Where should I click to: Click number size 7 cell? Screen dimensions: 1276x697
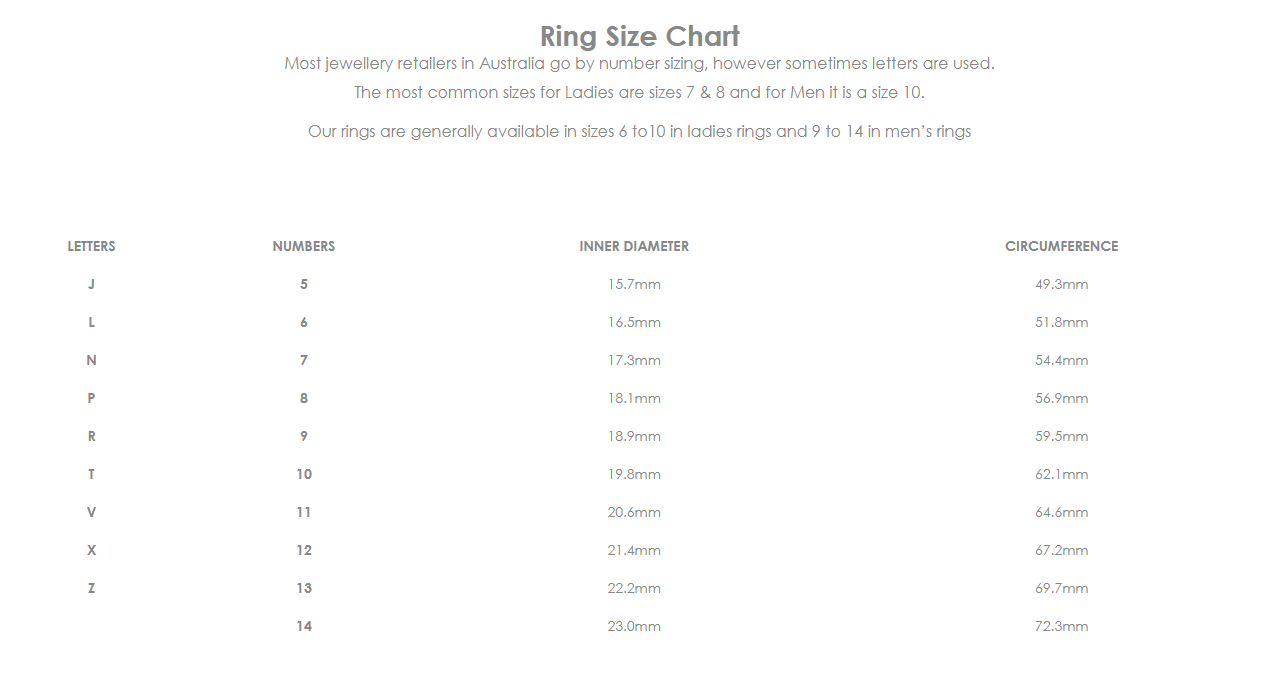coord(304,360)
